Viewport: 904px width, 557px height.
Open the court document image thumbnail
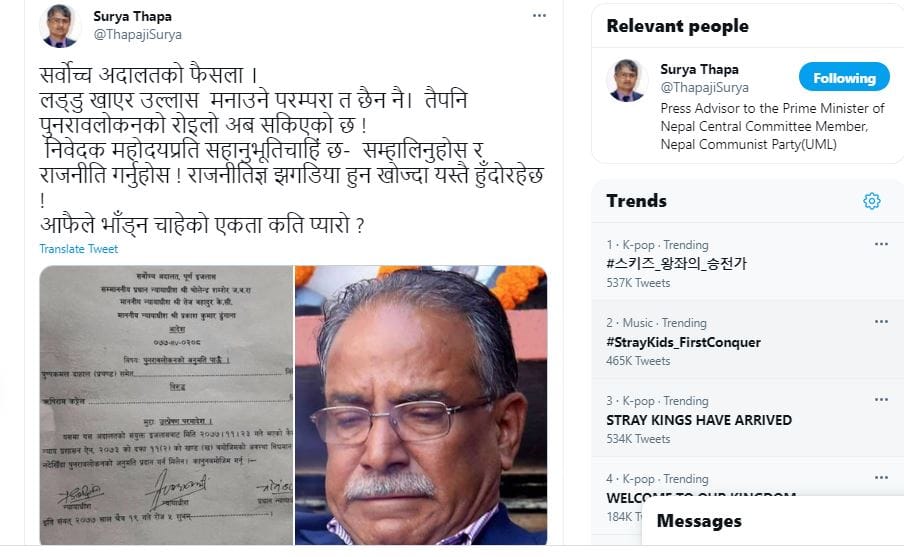click(166, 405)
